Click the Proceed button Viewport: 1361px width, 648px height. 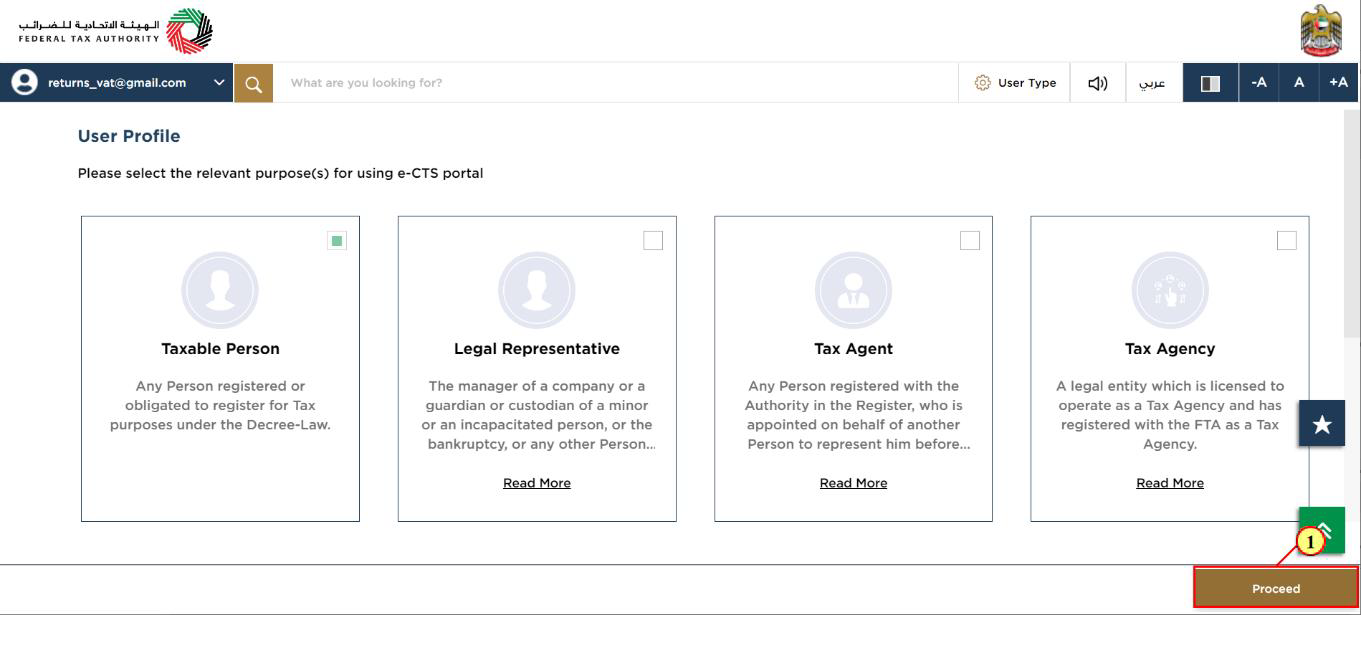pyautogui.click(x=1276, y=588)
